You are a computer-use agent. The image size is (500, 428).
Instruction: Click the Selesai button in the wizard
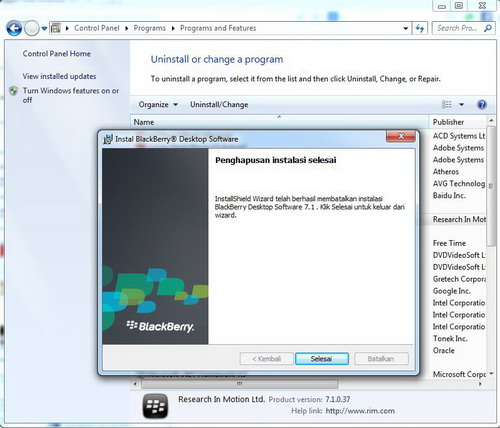tap(322, 359)
